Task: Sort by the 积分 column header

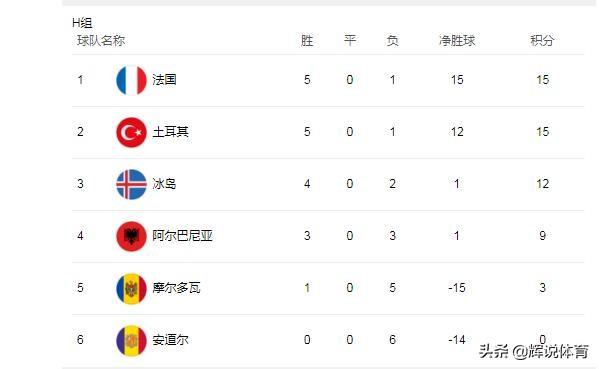Action: (542, 40)
